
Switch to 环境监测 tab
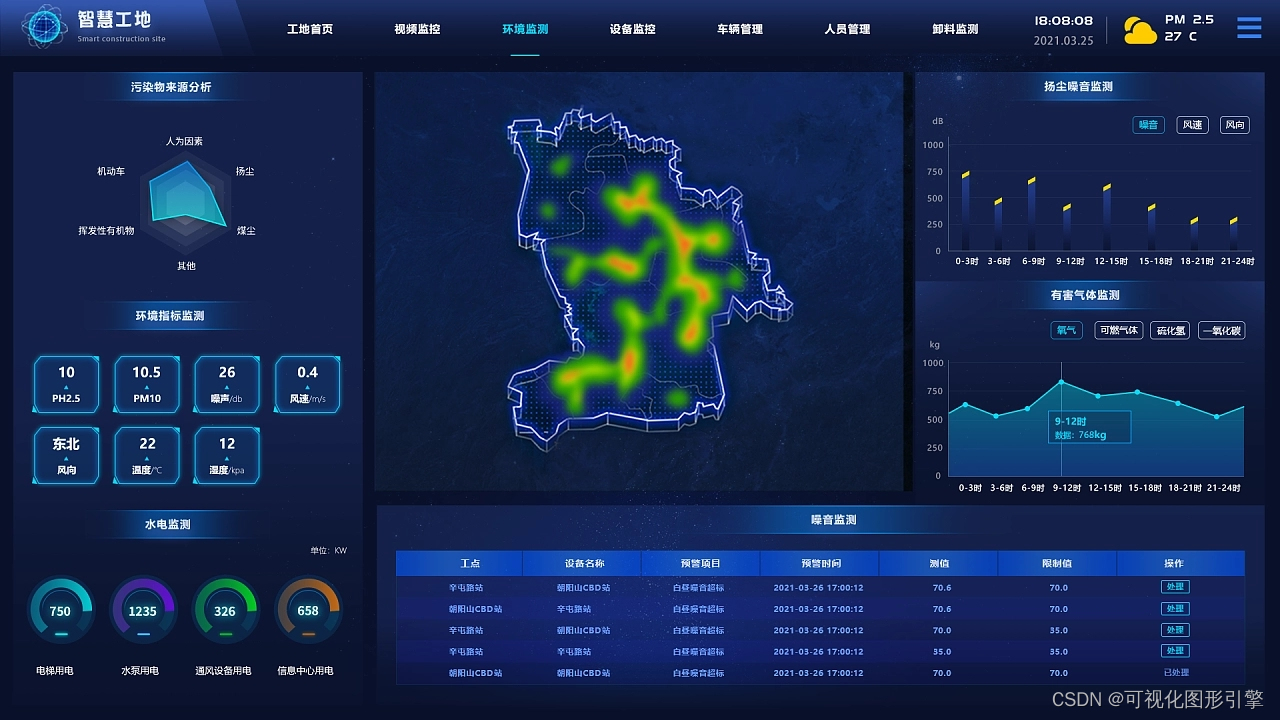pos(525,29)
